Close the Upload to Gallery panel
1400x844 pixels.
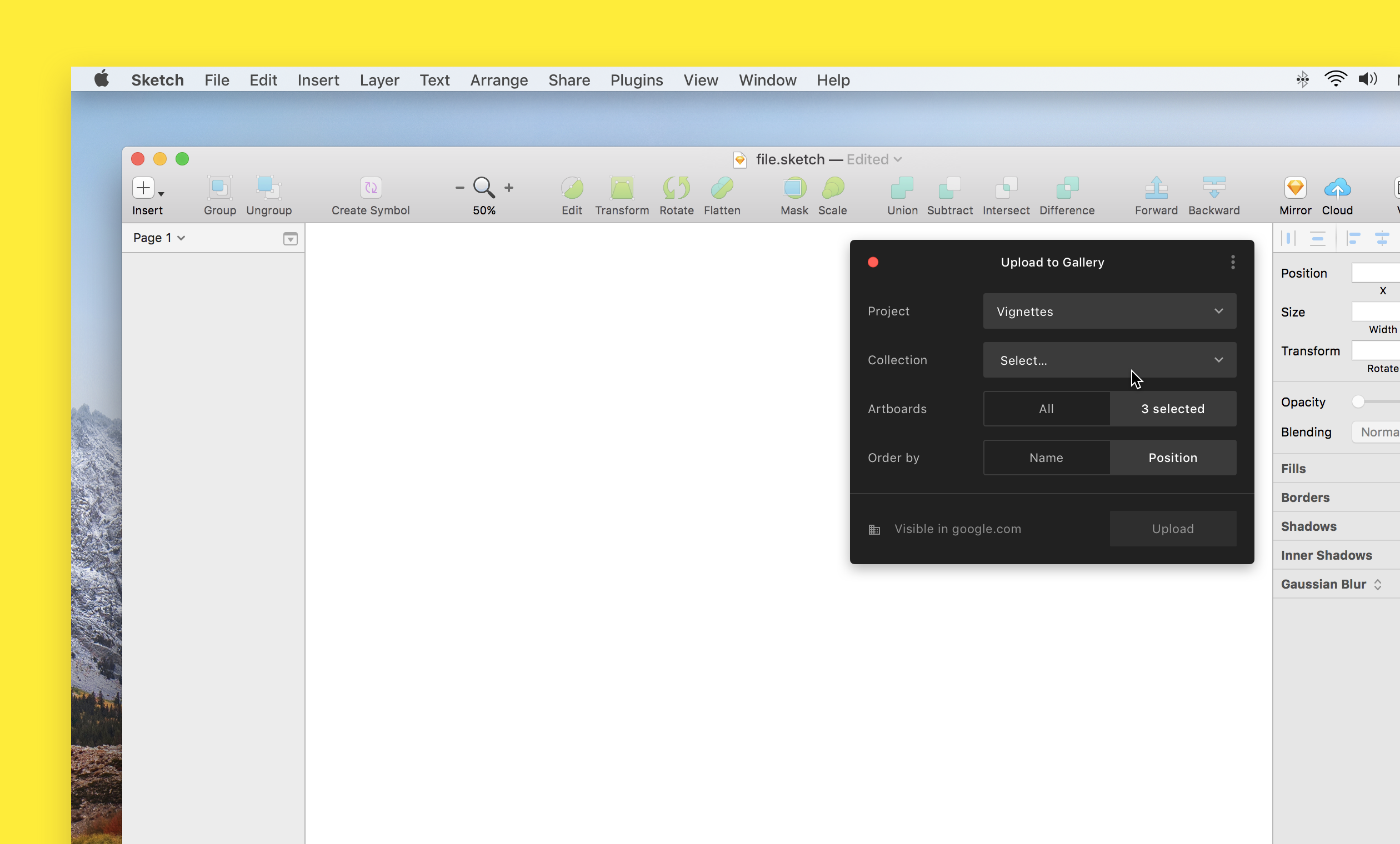click(x=873, y=262)
